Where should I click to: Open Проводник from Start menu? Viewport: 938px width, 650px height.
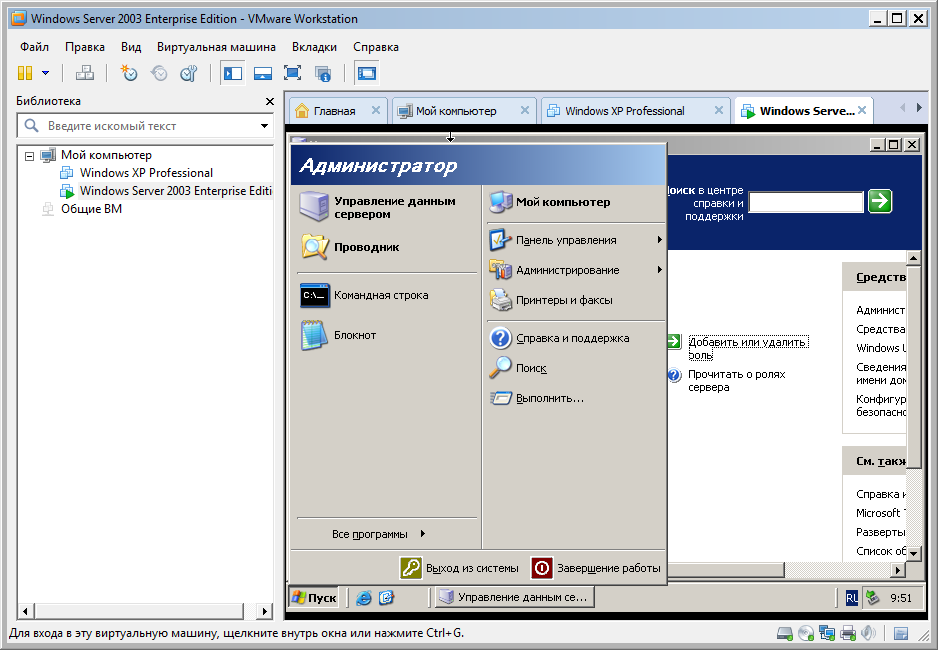[x=385, y=247]
